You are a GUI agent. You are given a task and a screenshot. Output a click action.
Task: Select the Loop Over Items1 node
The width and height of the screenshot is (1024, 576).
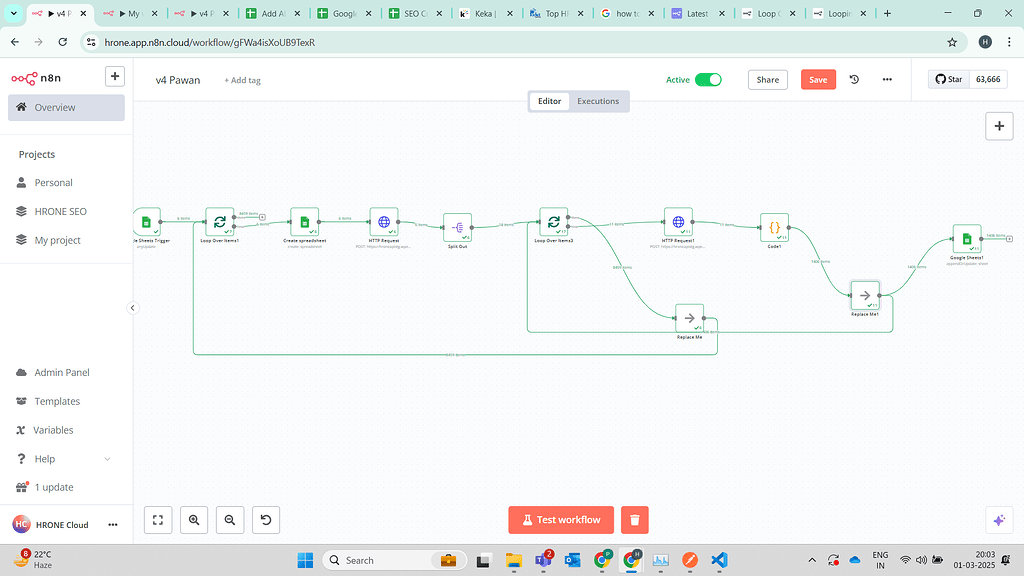220,221
